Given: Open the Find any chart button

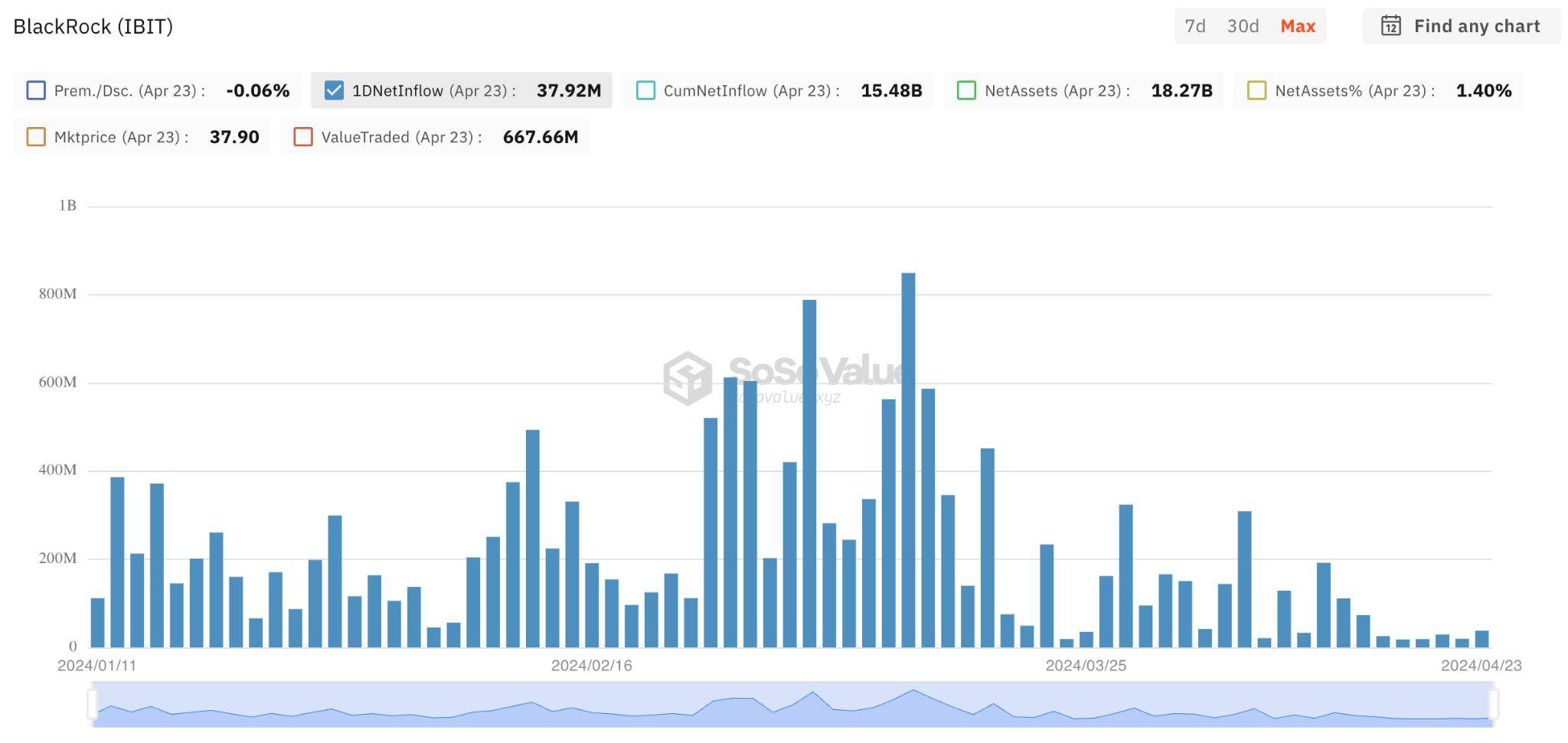Looking at the screenshot, I should [1461, 26].
